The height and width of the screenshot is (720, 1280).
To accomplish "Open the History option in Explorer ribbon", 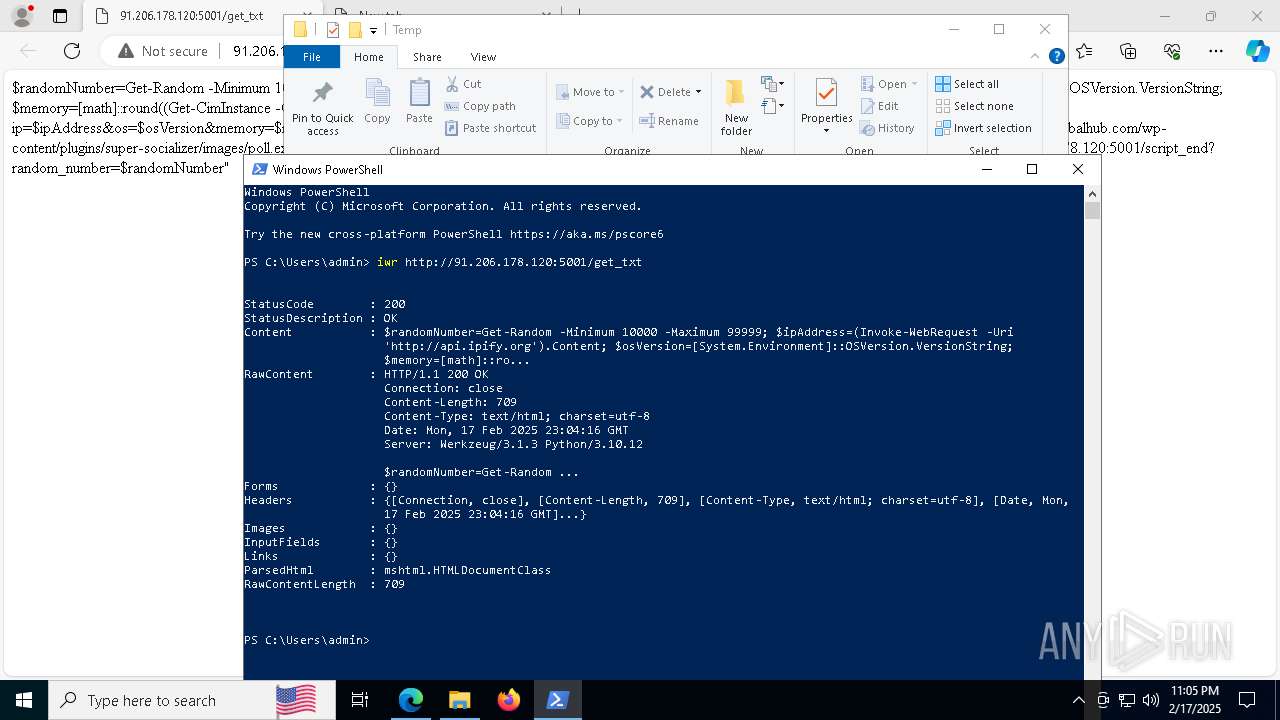I will pyautogui.click(x=887, y=128).
